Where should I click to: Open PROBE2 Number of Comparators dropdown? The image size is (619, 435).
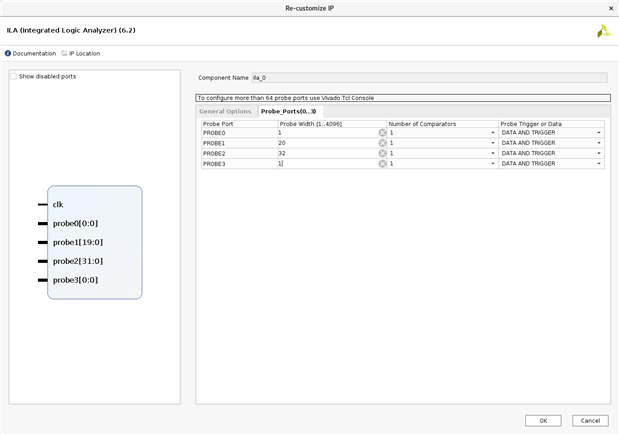(443, 153)
